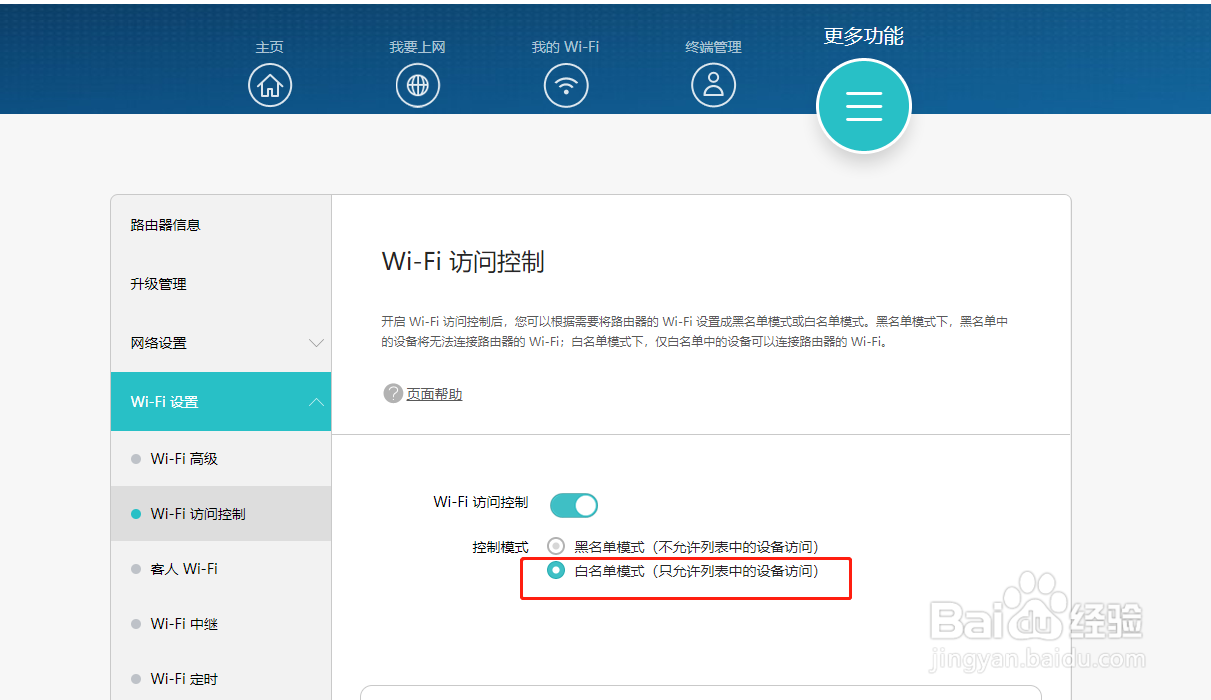Open 我要上网 via the globe icon
The width and height of the screenshot is (1211, 700).
pyautogui.click(x=417, y=85)
